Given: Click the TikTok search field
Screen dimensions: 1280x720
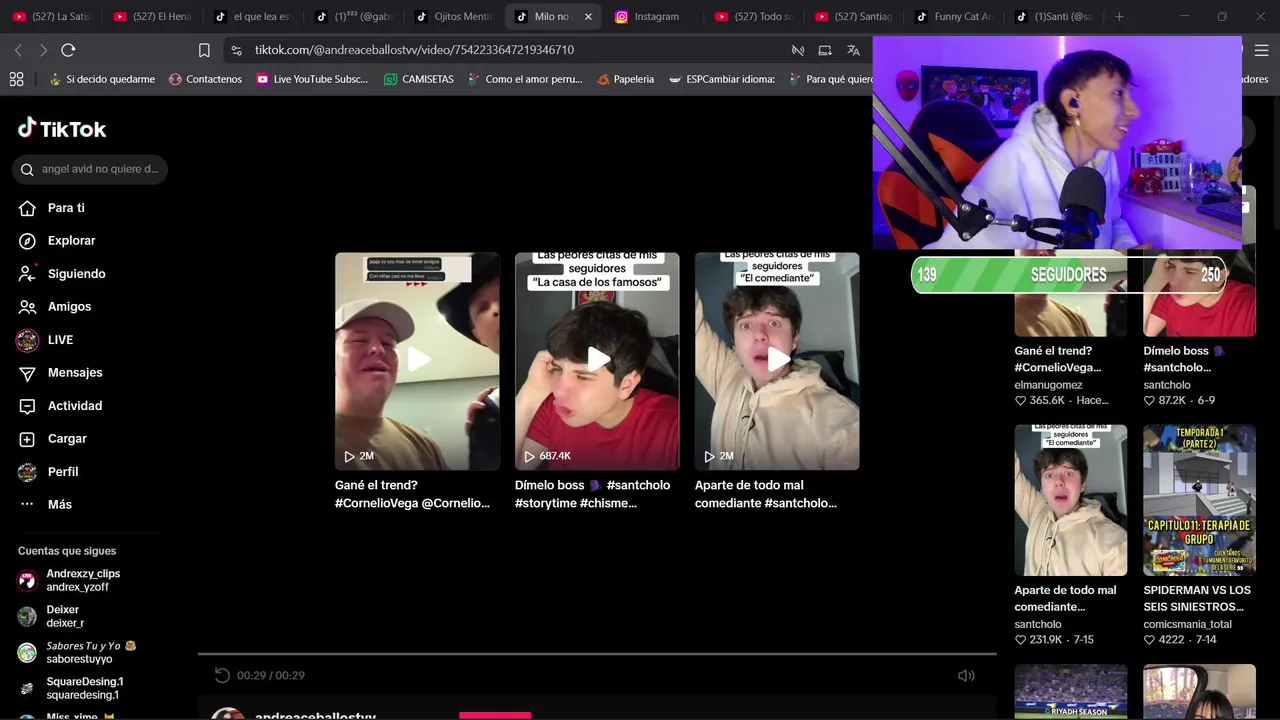Looking at the screenshot, I should pyautogui.click(x=90, y=169).
